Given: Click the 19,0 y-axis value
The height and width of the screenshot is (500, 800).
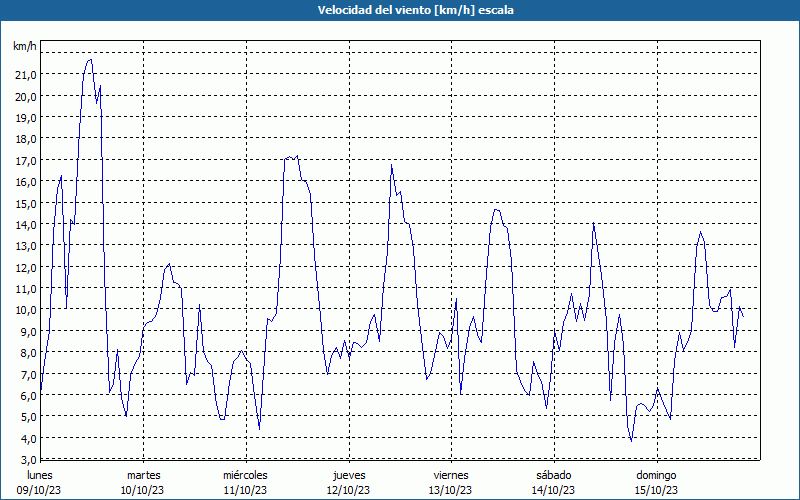Looking at the screenshot, I should click(x=26, y=118).
